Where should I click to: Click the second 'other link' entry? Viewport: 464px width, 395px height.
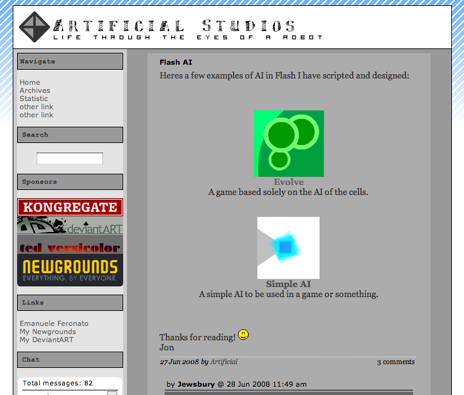36,115
